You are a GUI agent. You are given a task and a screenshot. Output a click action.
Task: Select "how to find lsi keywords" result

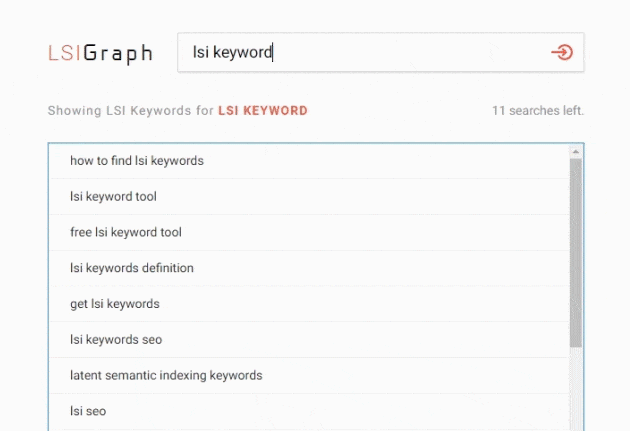(309, 161)
